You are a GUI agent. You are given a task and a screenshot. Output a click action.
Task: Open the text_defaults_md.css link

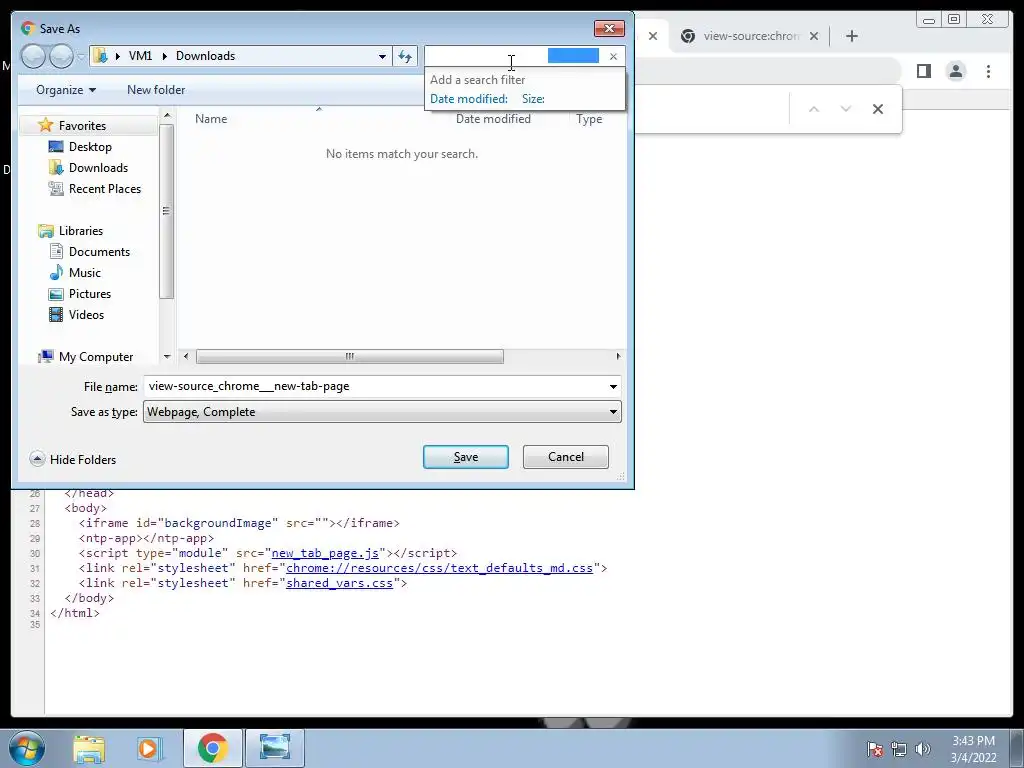(440, 568)
